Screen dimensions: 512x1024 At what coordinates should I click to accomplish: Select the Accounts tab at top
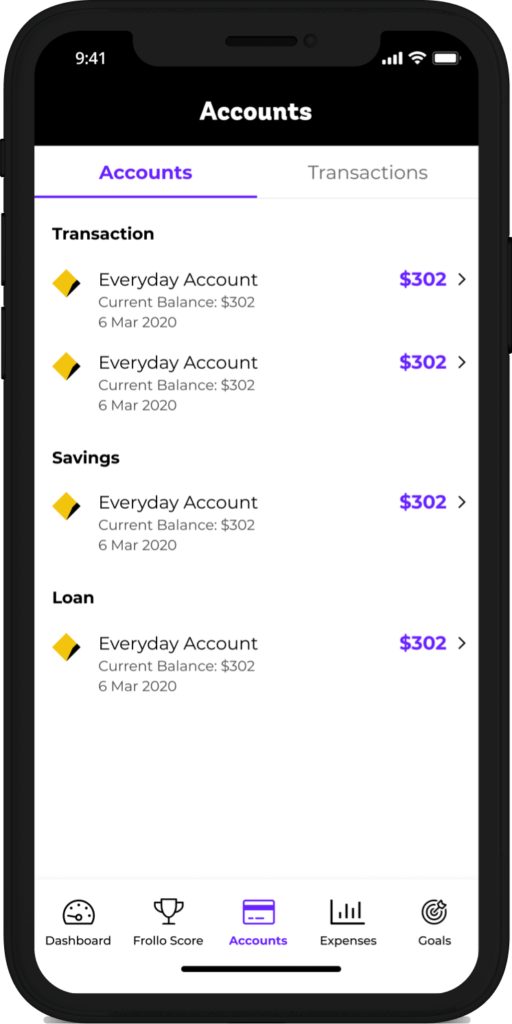point(146,172)
